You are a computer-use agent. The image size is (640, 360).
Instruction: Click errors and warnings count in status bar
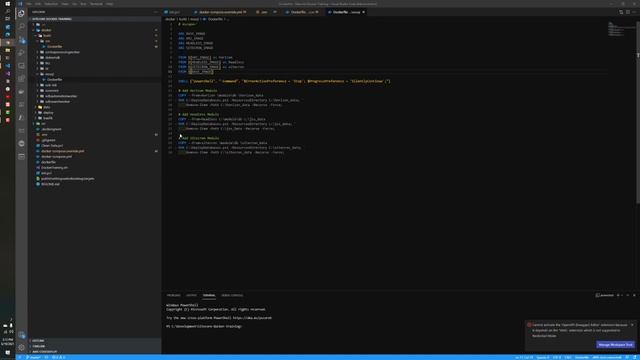58,358
